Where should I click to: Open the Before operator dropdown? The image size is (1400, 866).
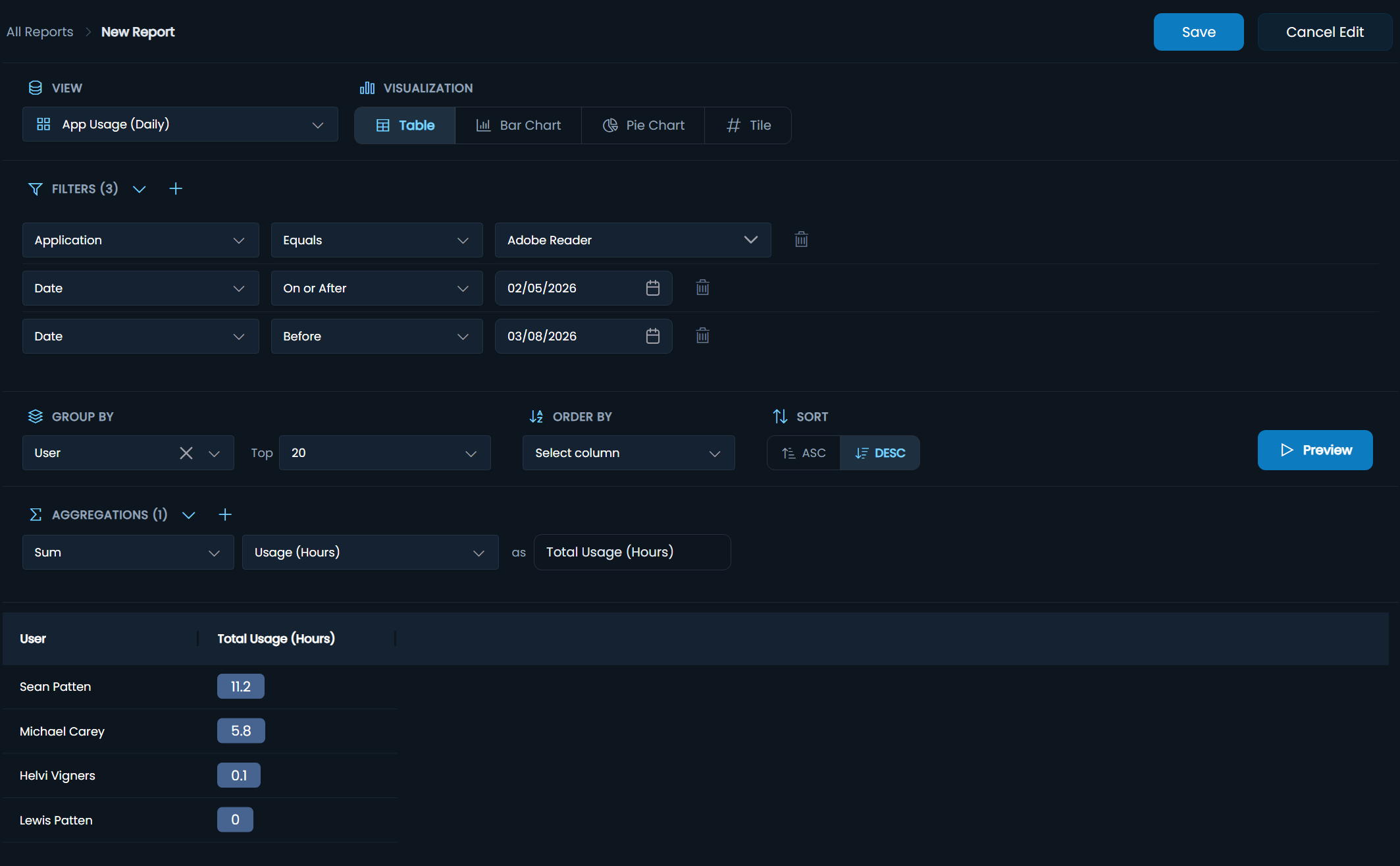(x=377, y=337)
